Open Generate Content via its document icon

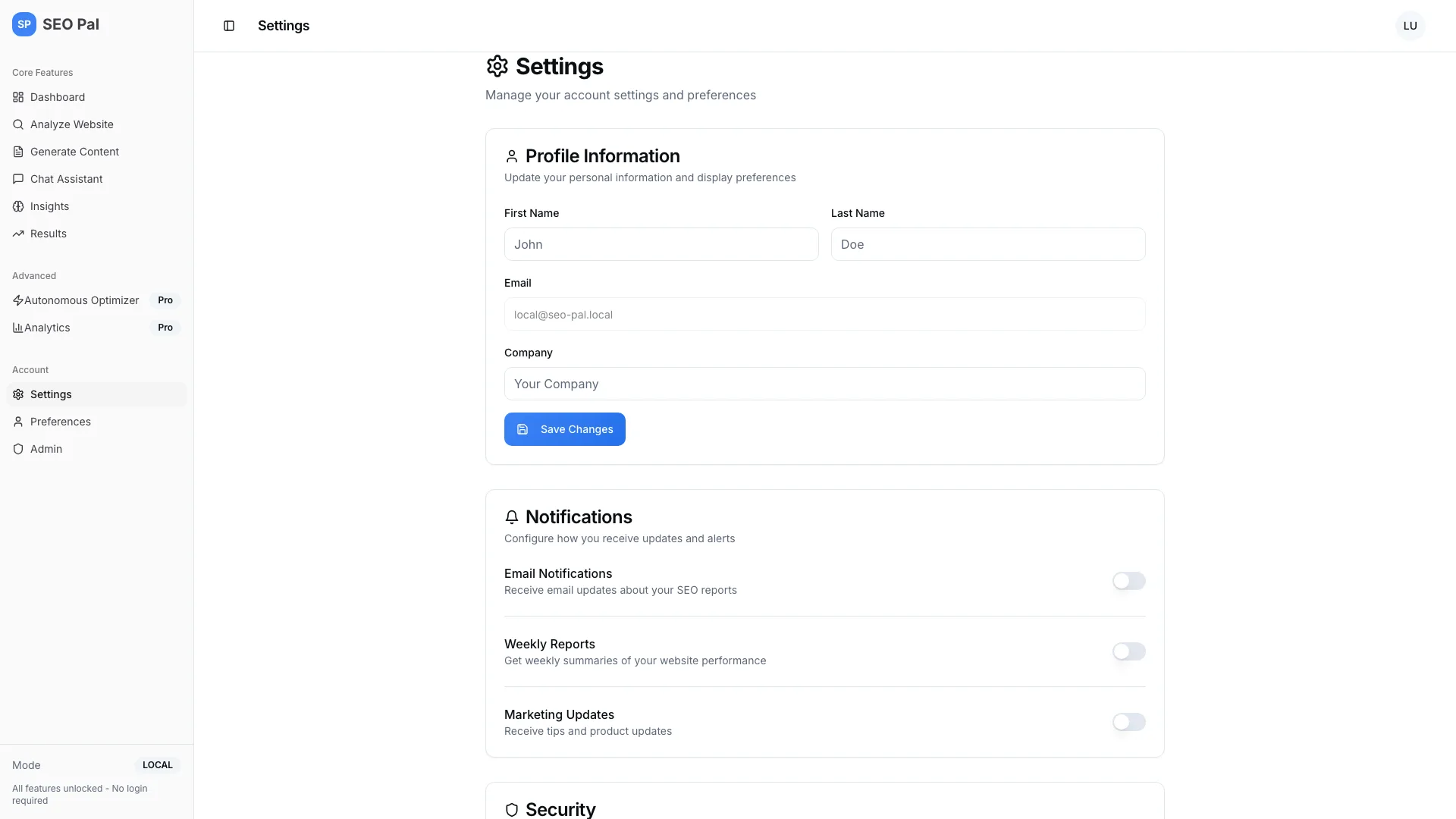tap(18, 152)
